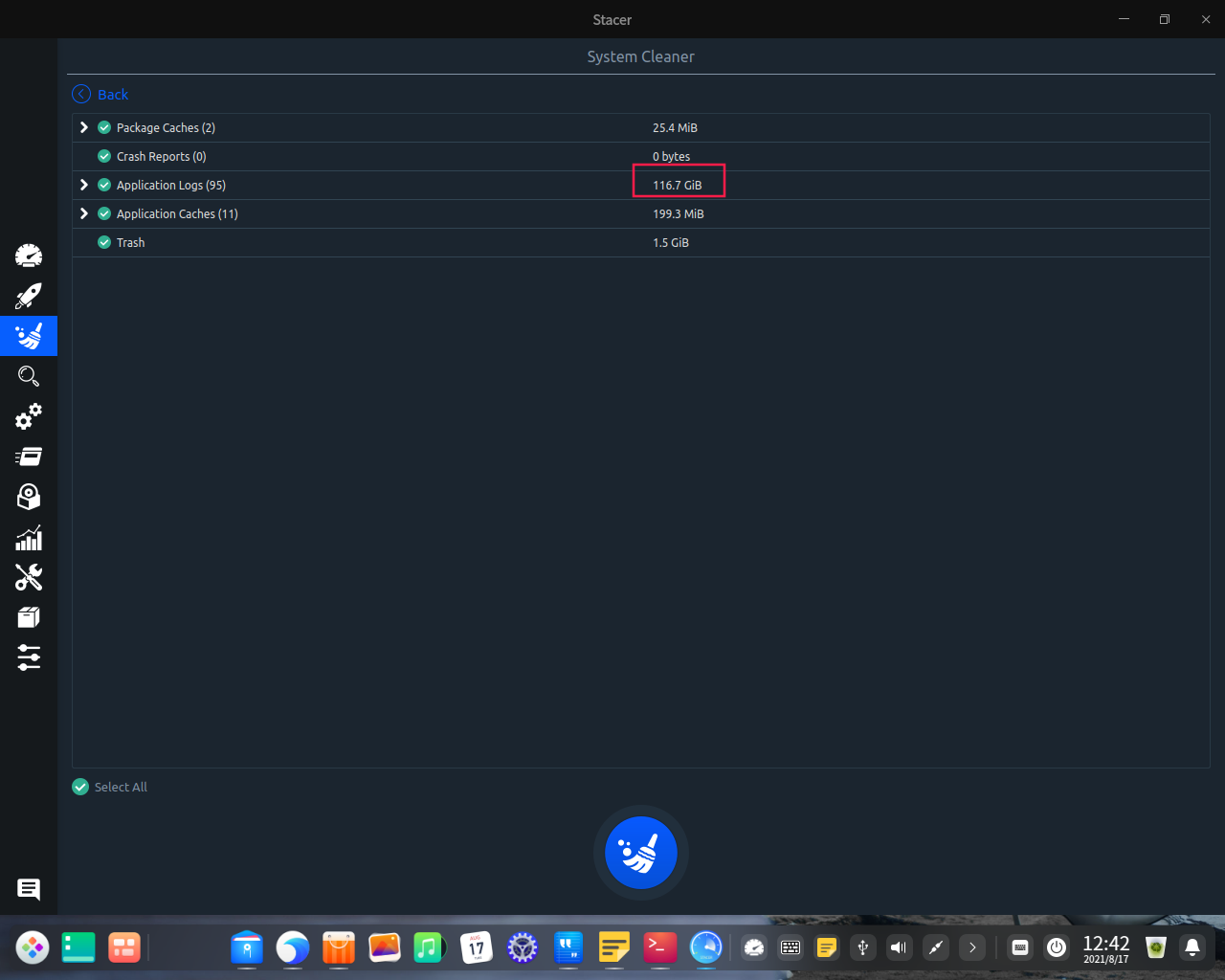Click the USB device tray icon

[862, 947]
